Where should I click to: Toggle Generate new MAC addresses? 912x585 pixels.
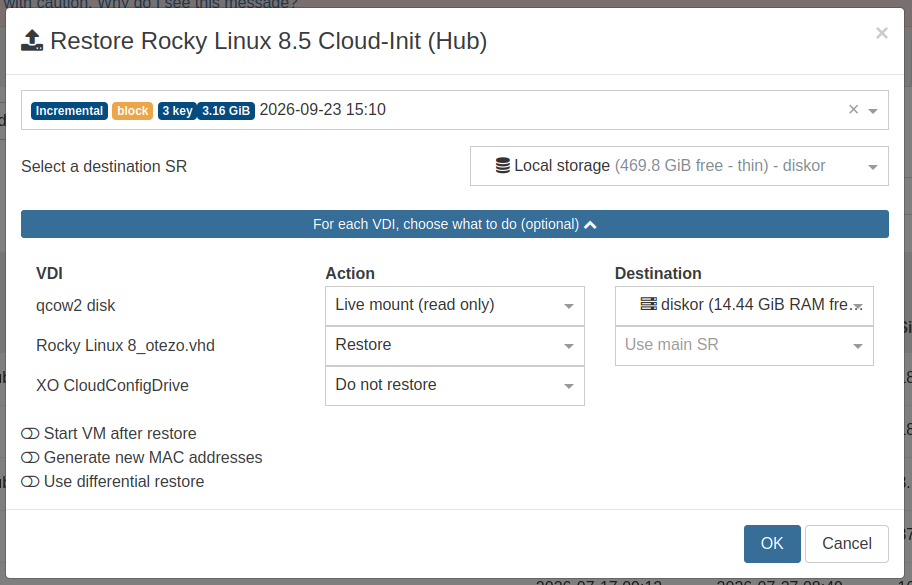coord(30,458)
